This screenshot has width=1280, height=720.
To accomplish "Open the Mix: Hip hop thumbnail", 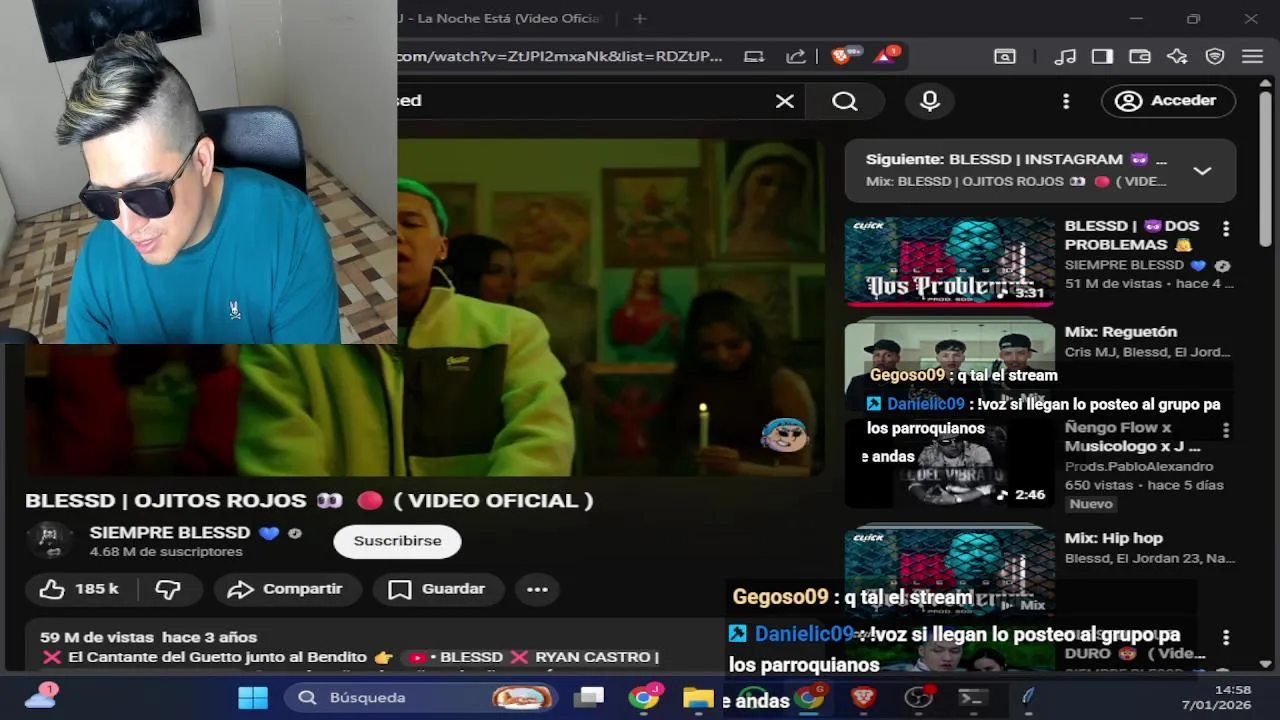I will [x=949, y=570].
